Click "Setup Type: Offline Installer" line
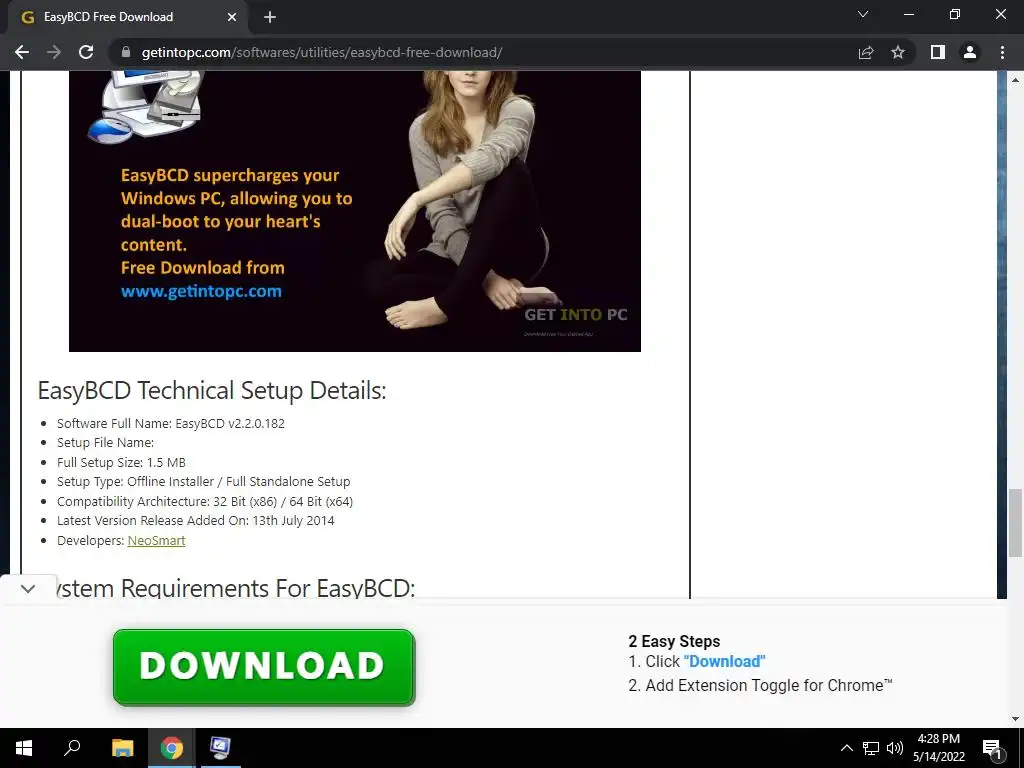This screenshot has height=768, width=1024. (204, 481)
